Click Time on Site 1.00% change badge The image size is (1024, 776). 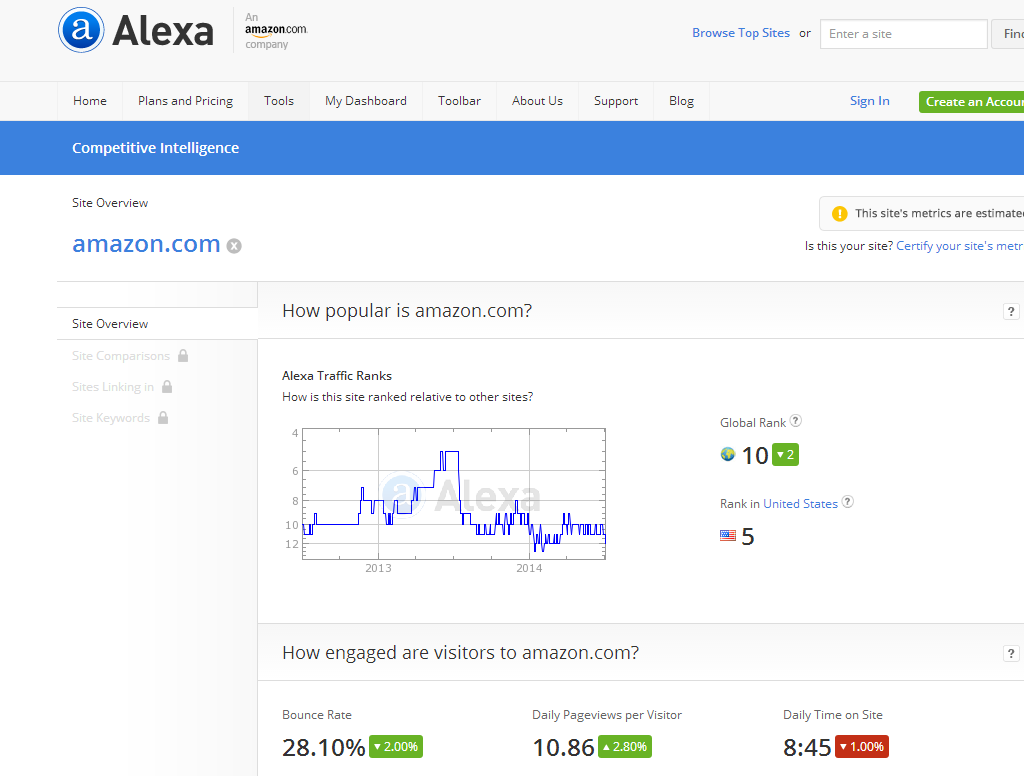pos(861,747)
